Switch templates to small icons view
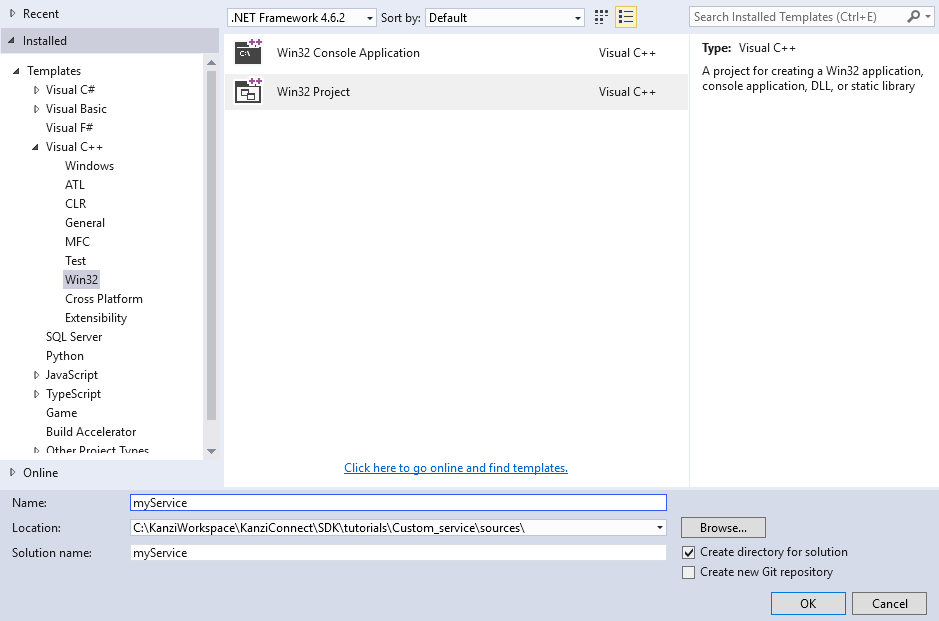939x621 pixels. pos(600,17)
